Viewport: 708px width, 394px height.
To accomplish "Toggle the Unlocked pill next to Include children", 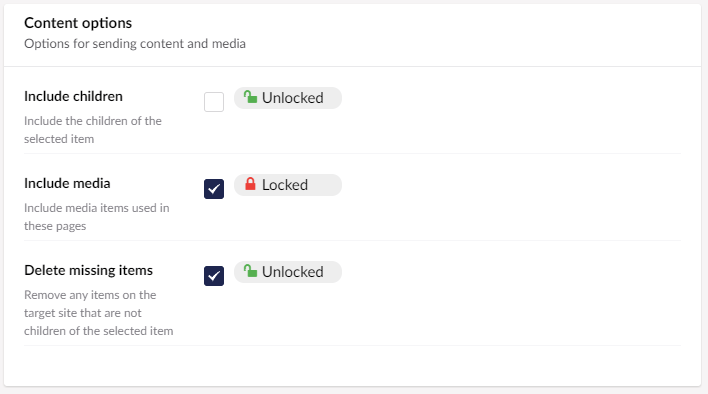I will click(x=288, y=98).
